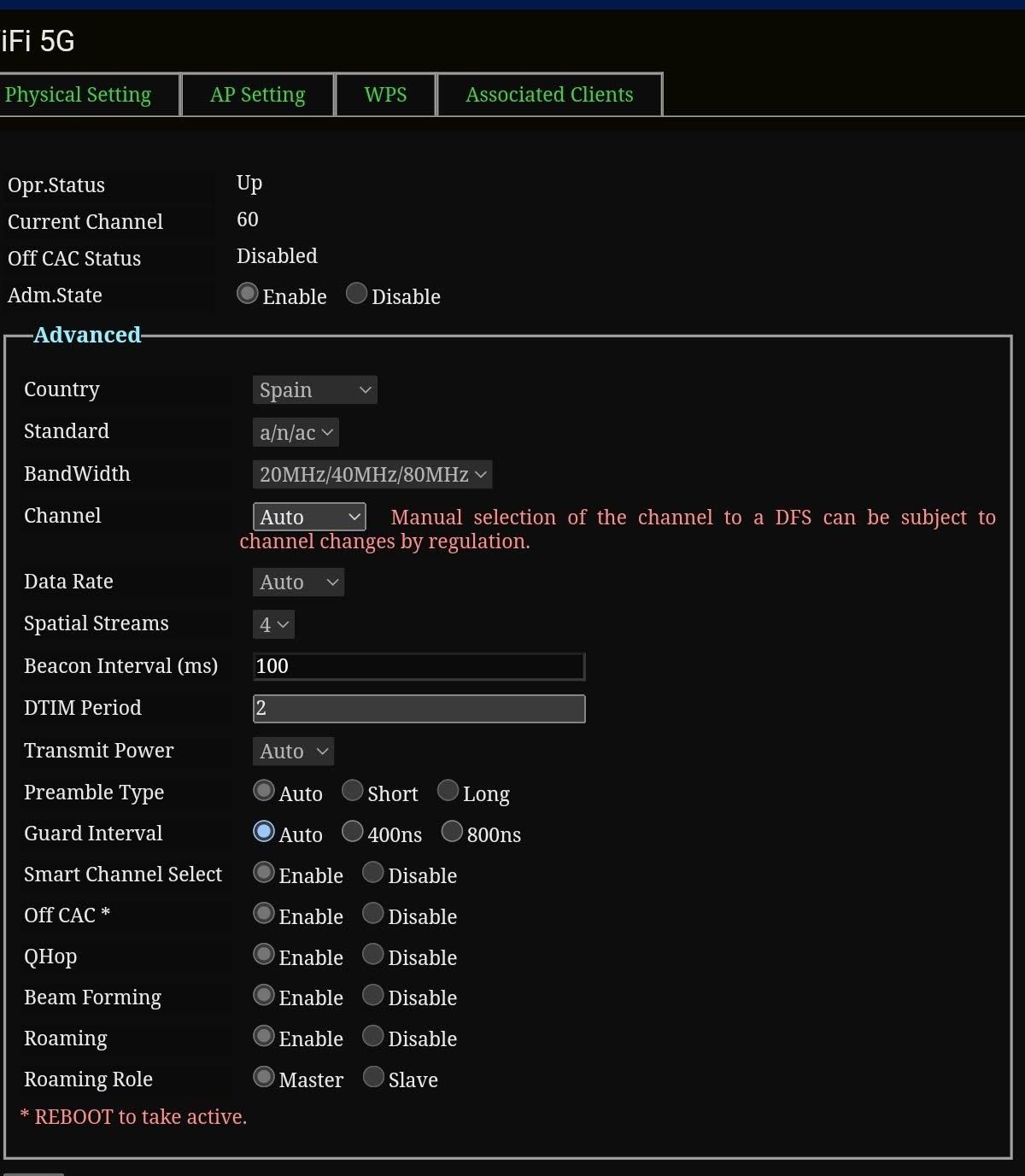Open the Standard a/n/ac dropdown
1025x1176 pixels.
(x=295, y=432)
